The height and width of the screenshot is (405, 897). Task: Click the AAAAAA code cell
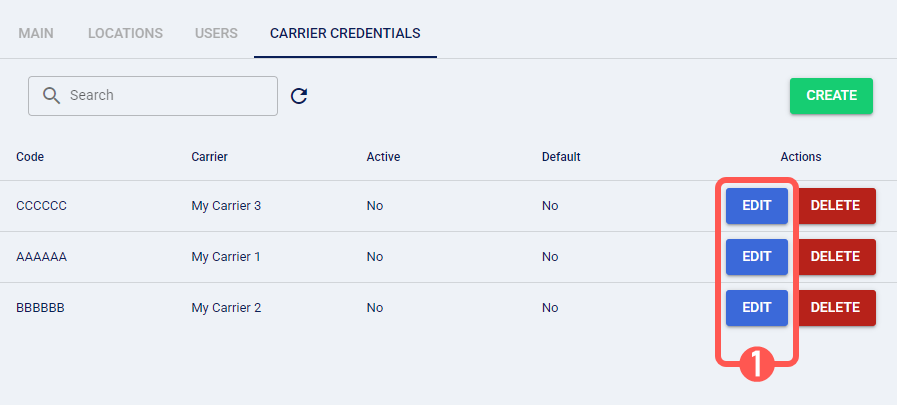(x=41, y=257)
